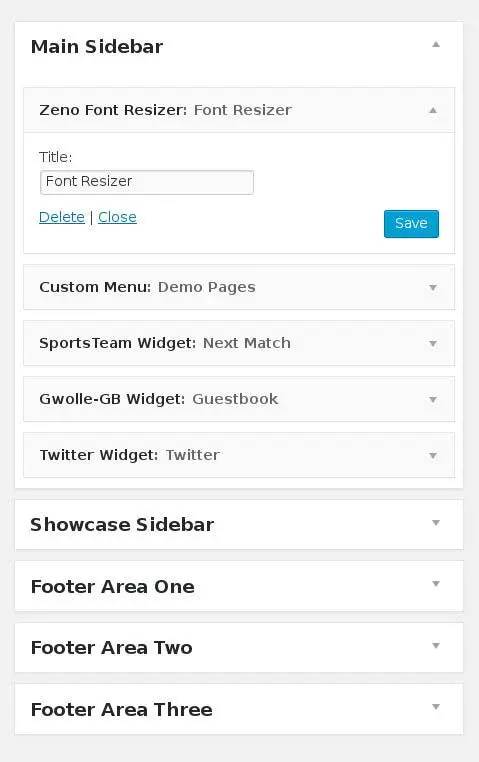Expand SportsTeam Widget arrow
The image size is (479, 762).
[433, 344]
